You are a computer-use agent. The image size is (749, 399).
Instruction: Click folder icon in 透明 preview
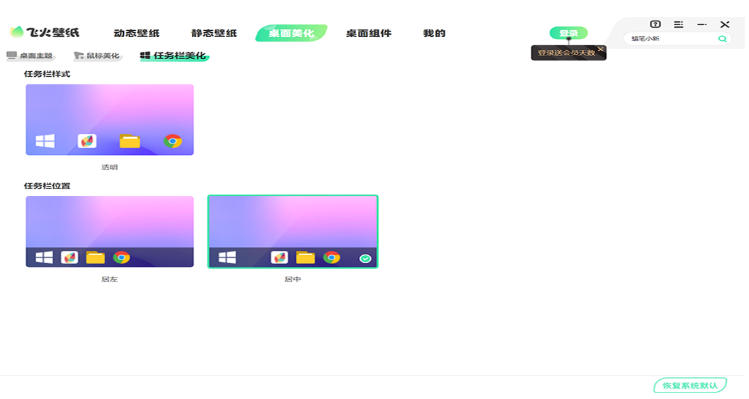point(129,141)
